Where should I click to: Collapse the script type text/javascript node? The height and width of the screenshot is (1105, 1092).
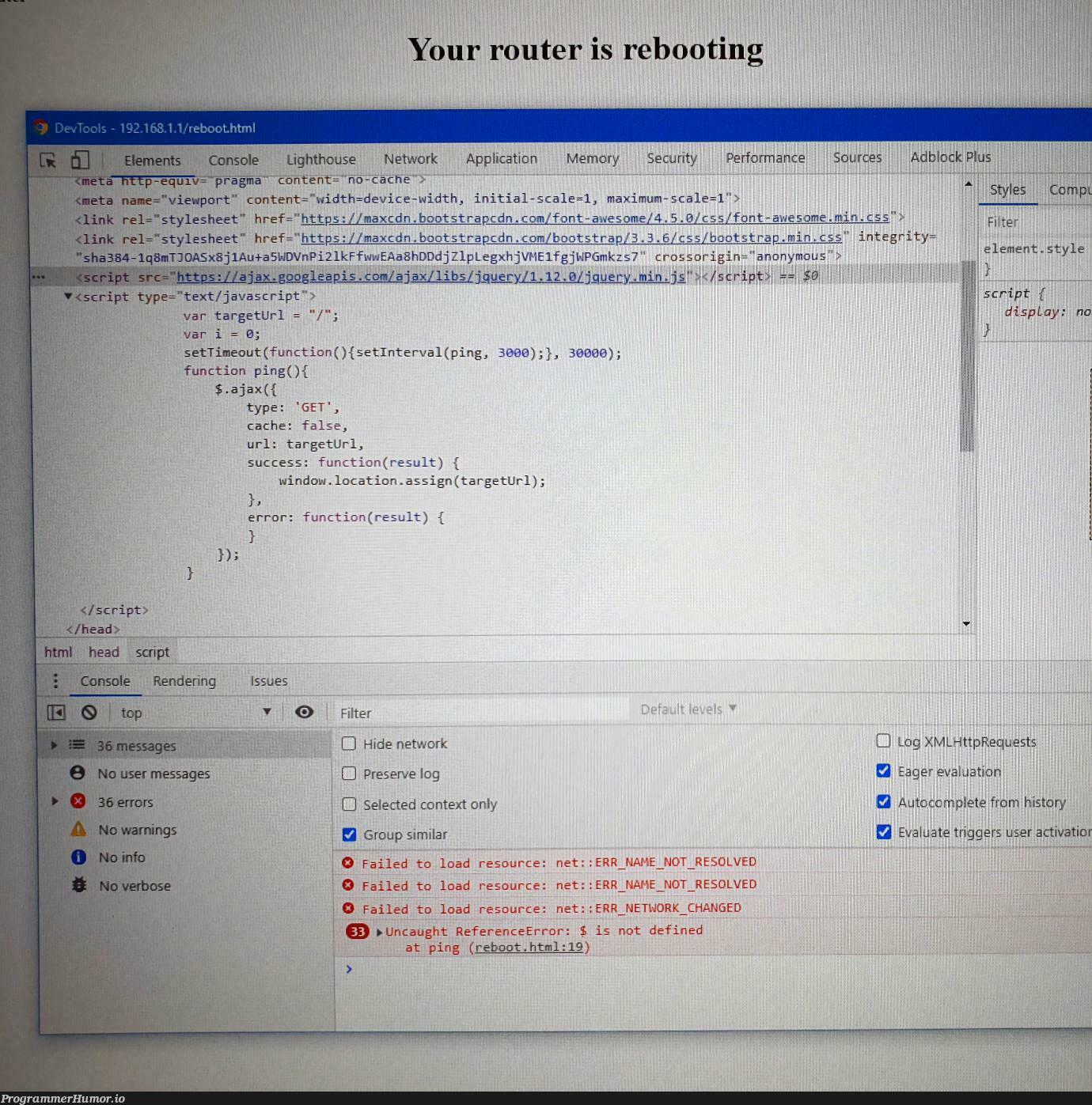pos(68,297)
